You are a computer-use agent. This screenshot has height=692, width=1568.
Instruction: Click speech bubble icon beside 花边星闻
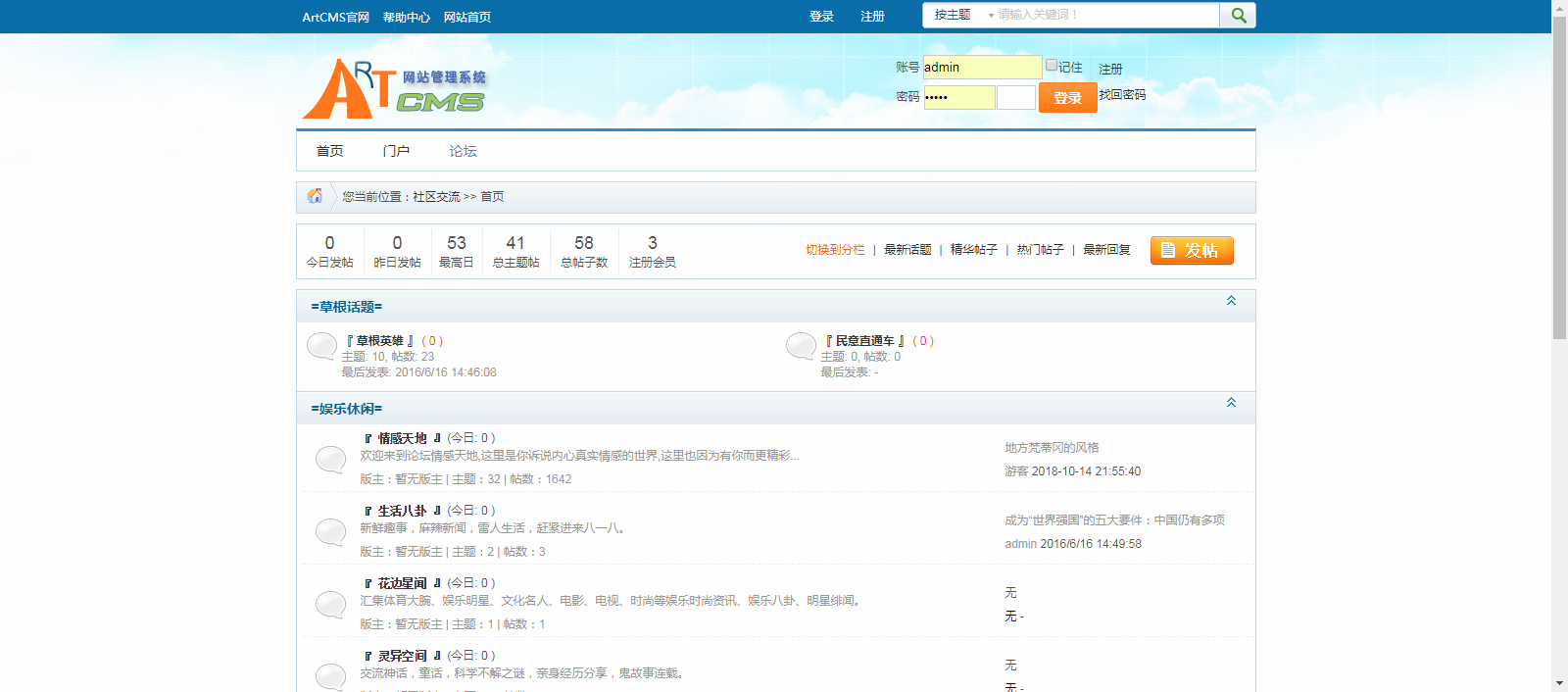330,605
